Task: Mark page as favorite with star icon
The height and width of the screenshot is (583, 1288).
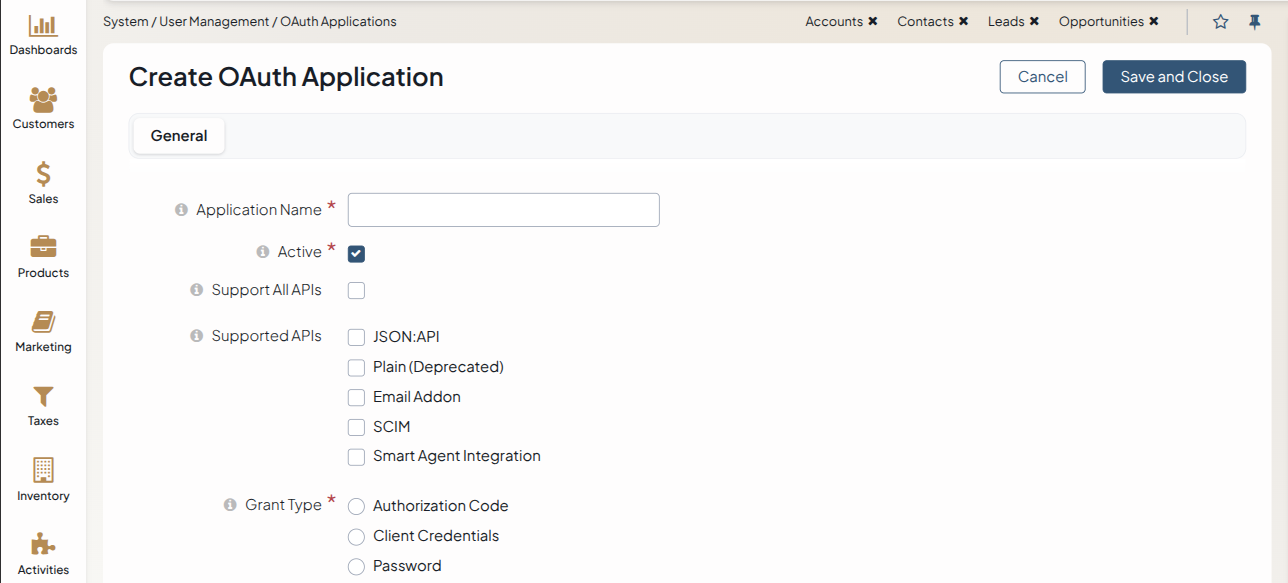Action: pyautogui.click(x=1220, y=22)
